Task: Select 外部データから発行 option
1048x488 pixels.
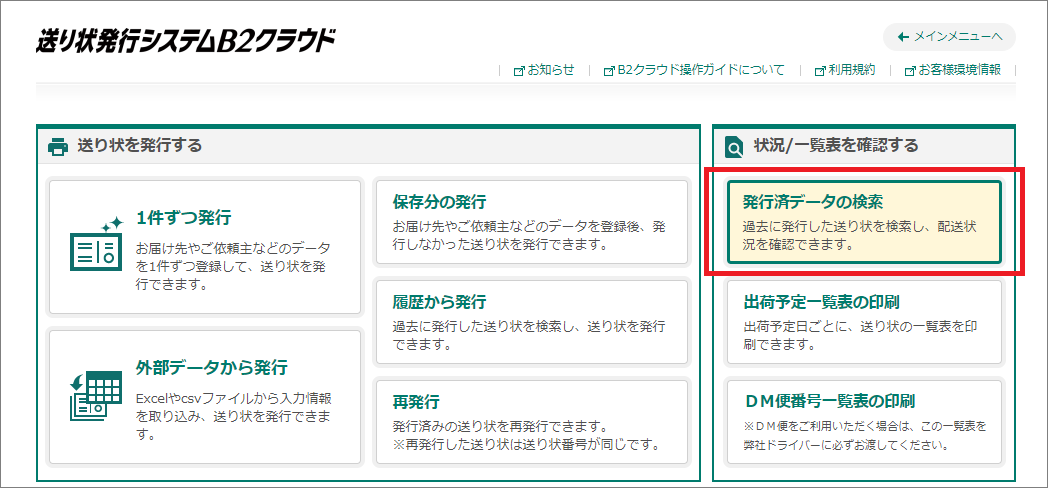Action: (205, 396)
